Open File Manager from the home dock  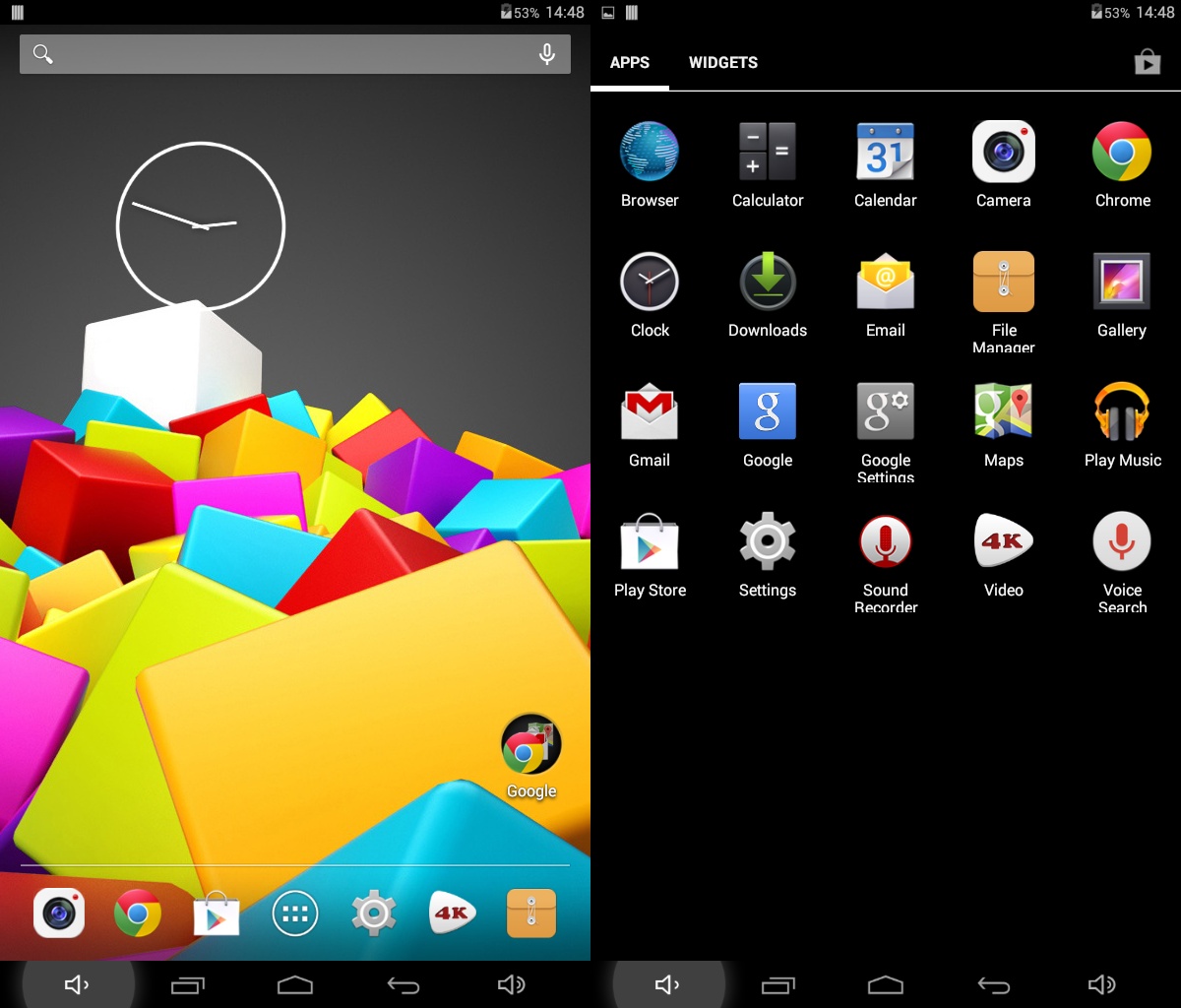[x=531, y=913]
